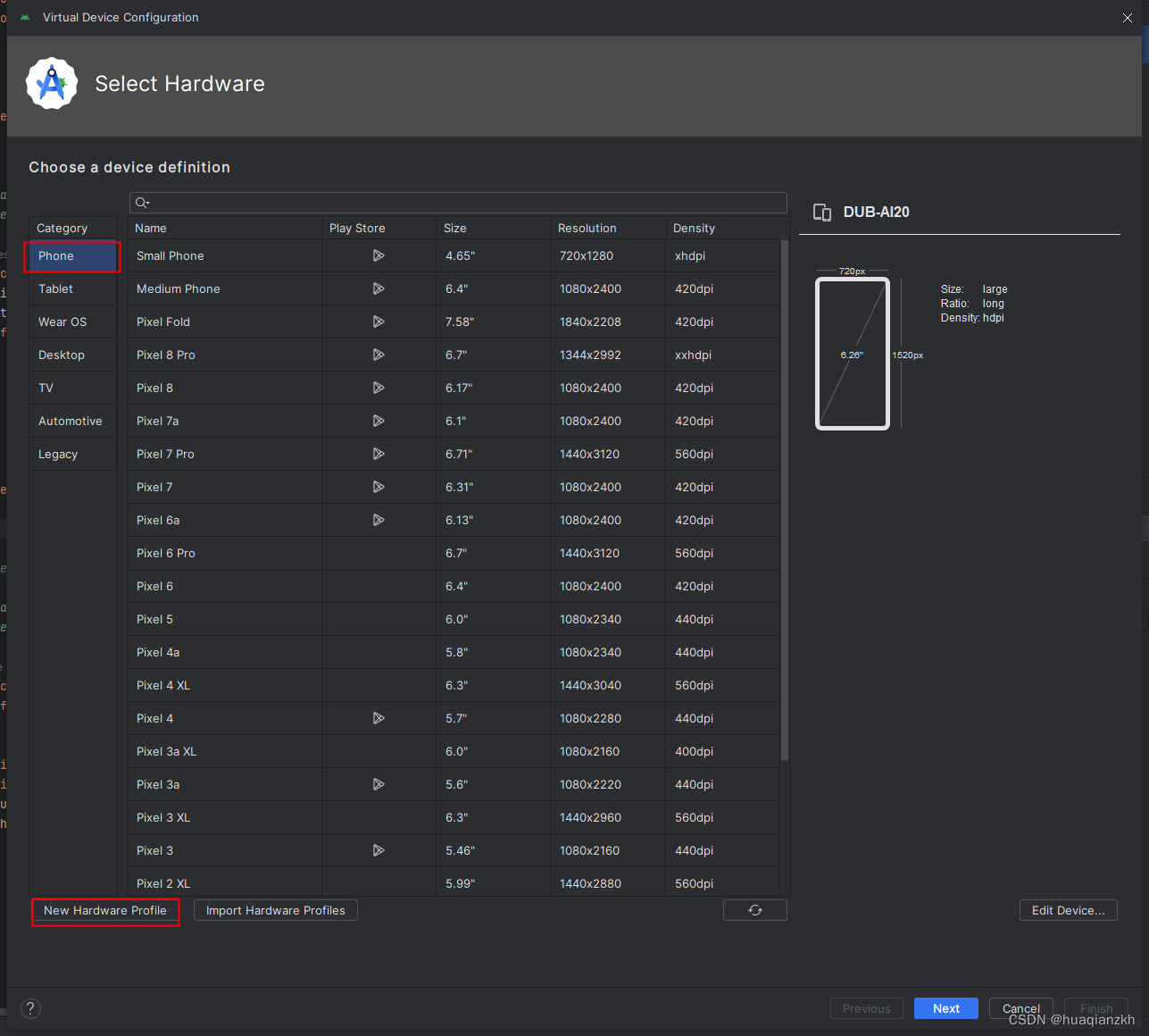
Task: Select the Pixel 7a device
Action: coord(454,421)
